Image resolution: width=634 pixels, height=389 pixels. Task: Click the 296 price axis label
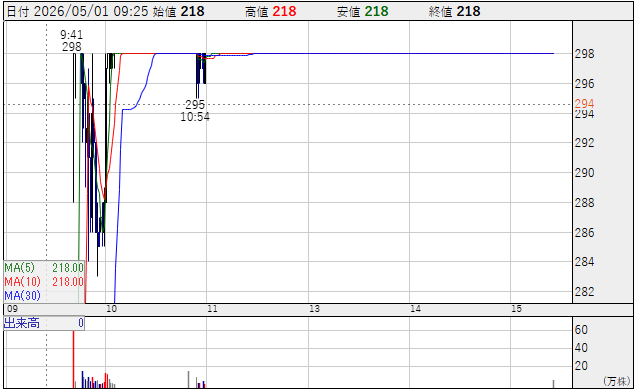(584, 84)
